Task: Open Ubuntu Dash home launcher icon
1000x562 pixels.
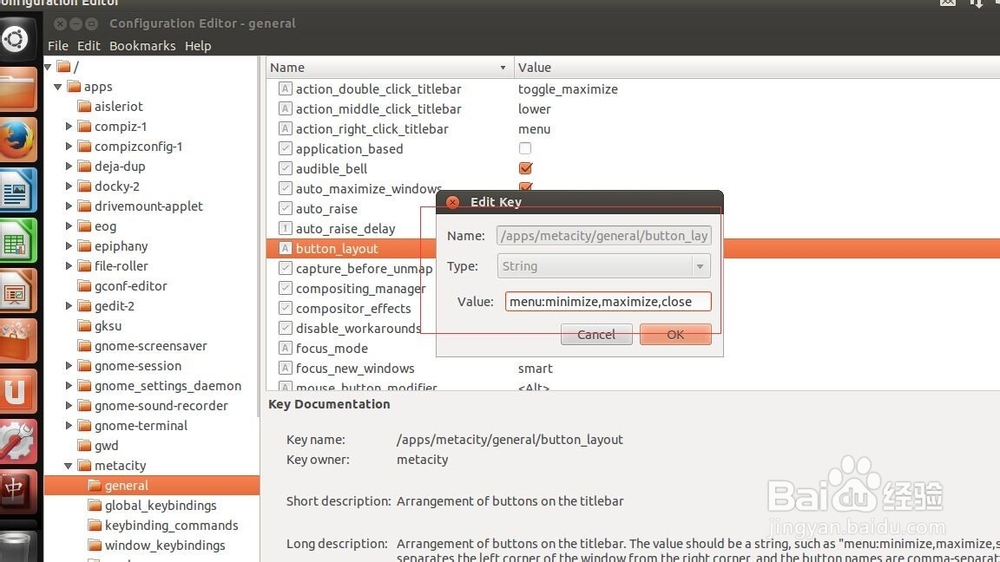Action: 17,39
